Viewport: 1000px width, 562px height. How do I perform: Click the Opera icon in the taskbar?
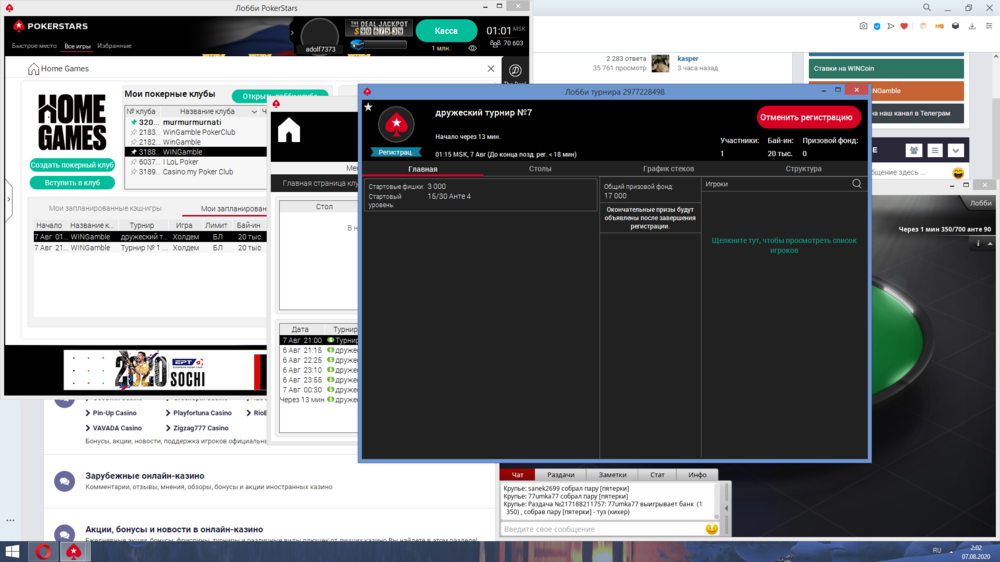[44, 551]
